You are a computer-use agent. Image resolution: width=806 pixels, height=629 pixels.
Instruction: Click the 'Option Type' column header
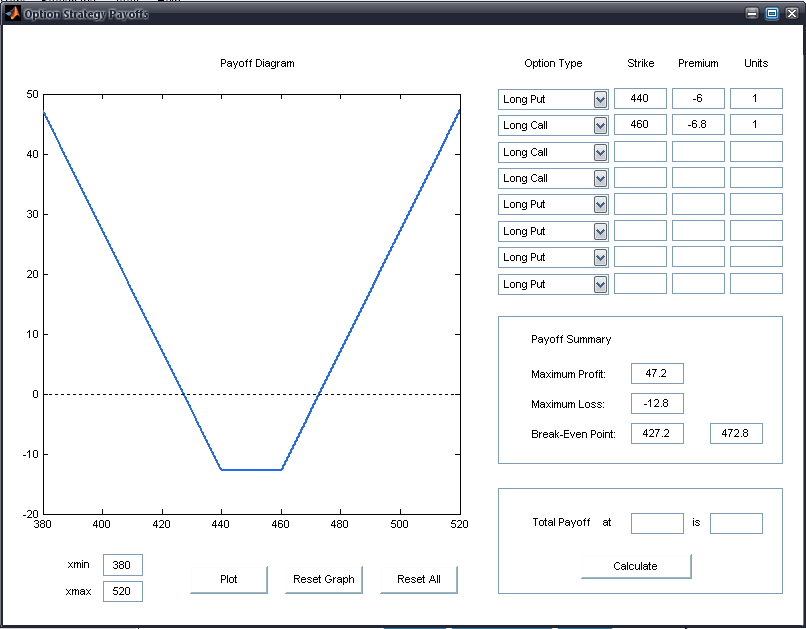coord(553,63)
